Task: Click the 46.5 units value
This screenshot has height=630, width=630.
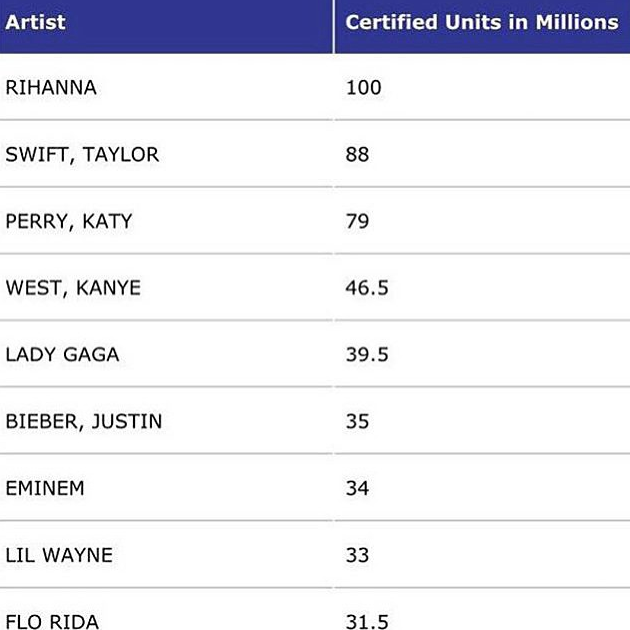Action: [x=367, y=288]
